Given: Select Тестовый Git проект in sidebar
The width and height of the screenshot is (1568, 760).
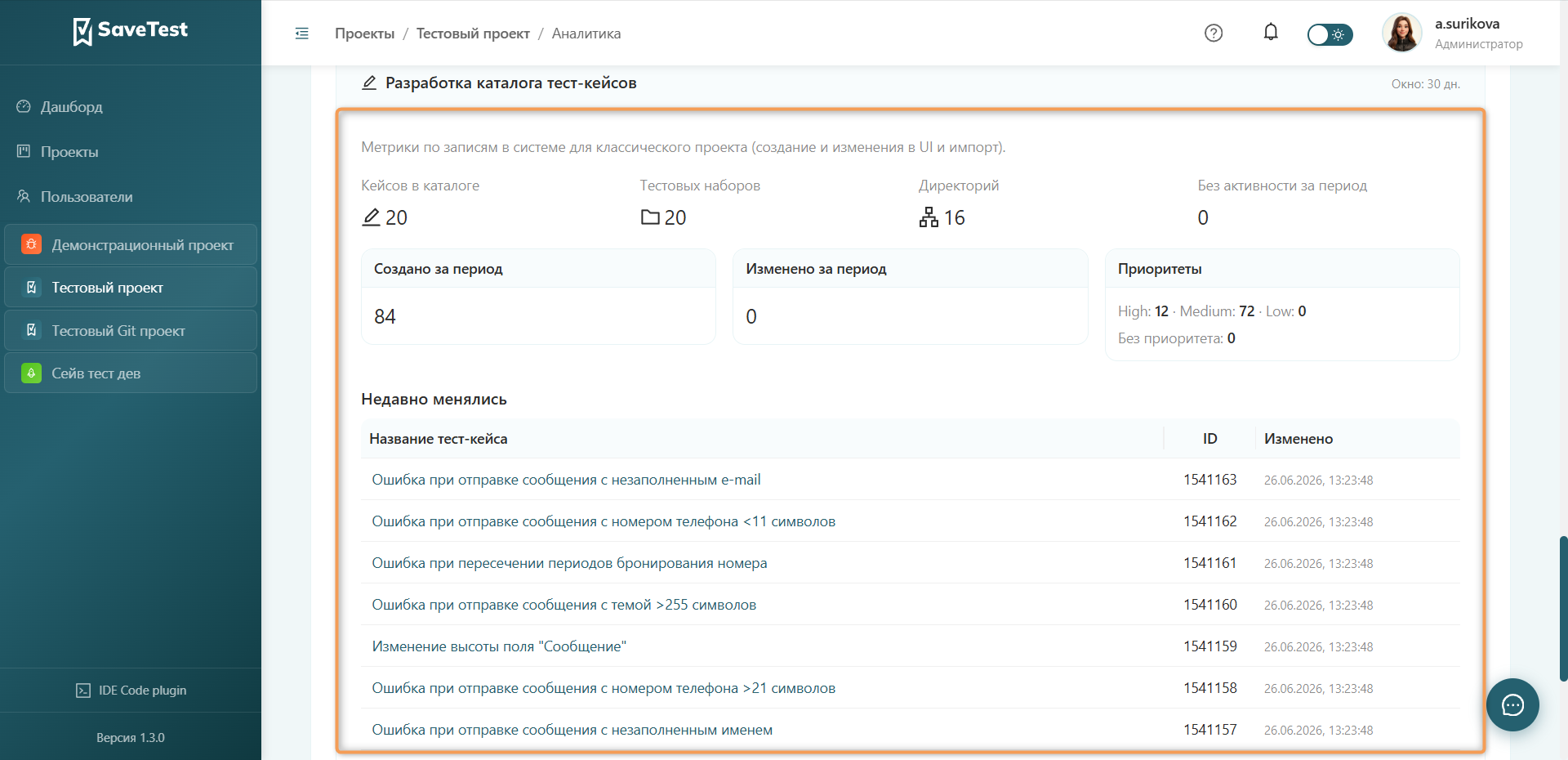Looking at the screenshot, I should click(x=131, y=331).
